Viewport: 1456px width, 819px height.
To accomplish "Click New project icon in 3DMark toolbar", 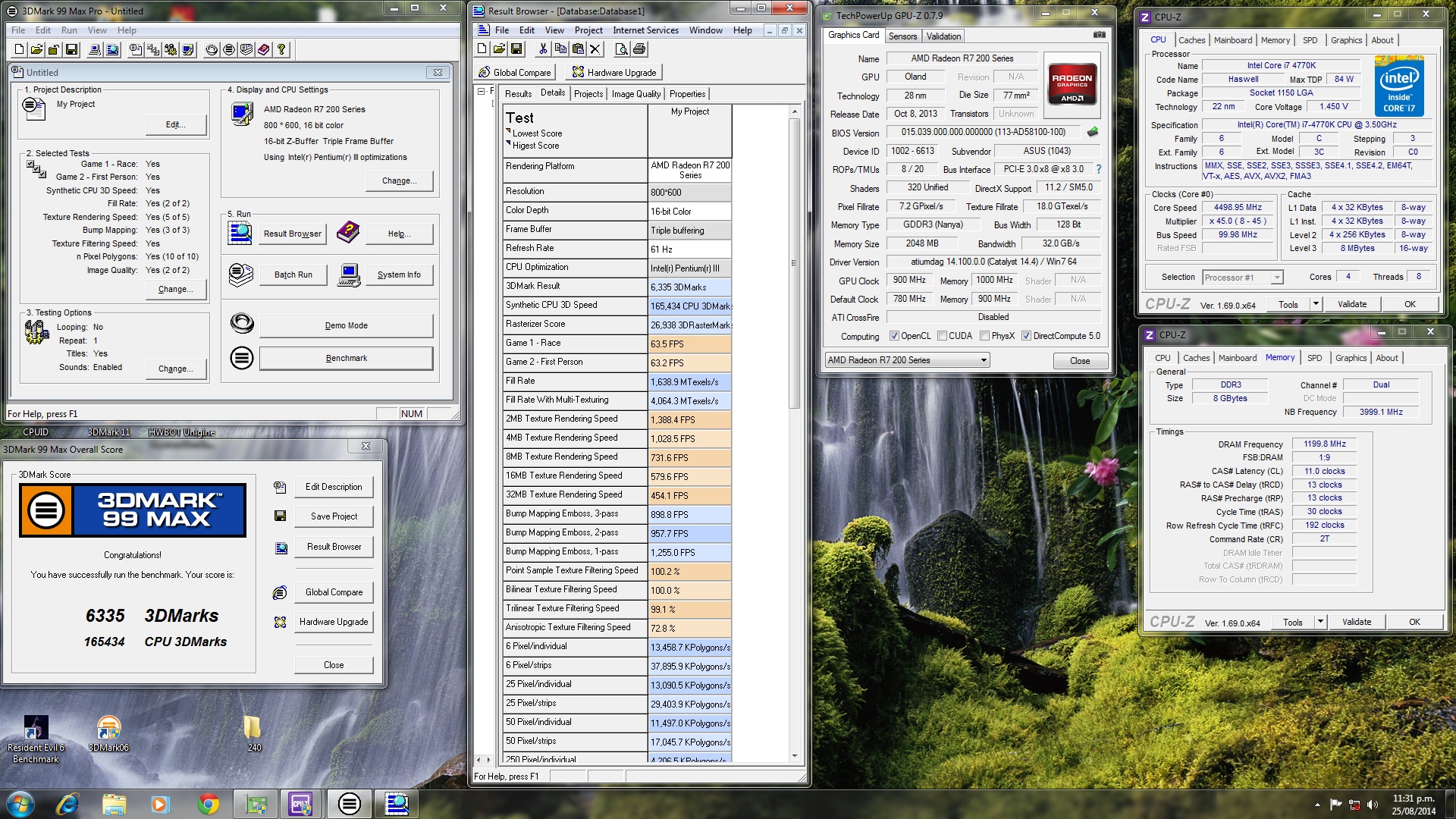I will click(x=19, y=50).
